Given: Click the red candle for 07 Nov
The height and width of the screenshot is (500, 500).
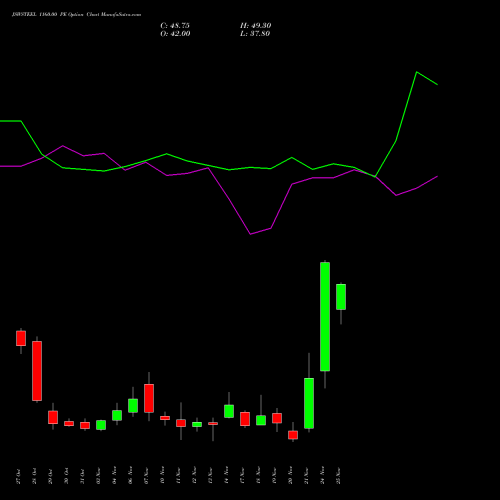Looking at the screenshot, I should pos(149,398).
